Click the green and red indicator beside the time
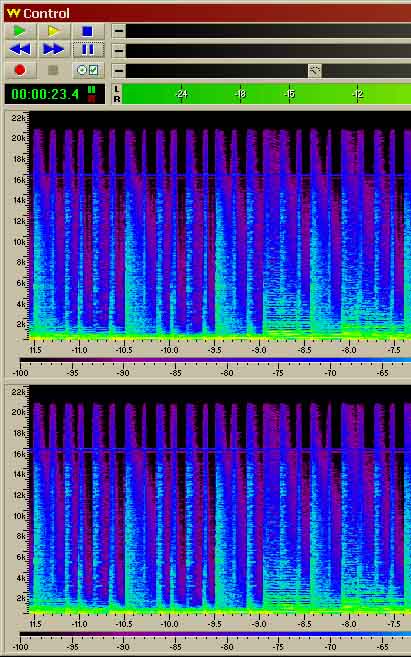Viewport: 411px width, 657px height. coord(92,94)
